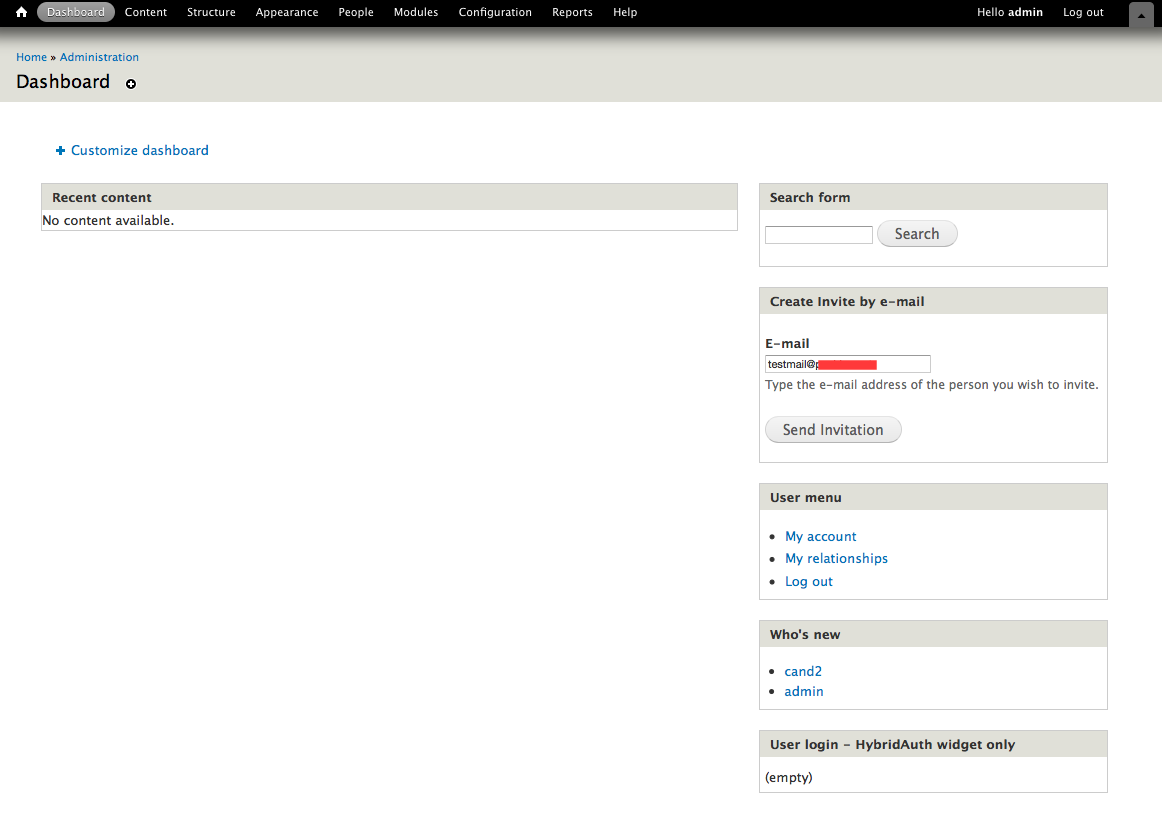Click the Customize dashboard link
Screen dimensions: 1162x823
click(x=139, y=150)
